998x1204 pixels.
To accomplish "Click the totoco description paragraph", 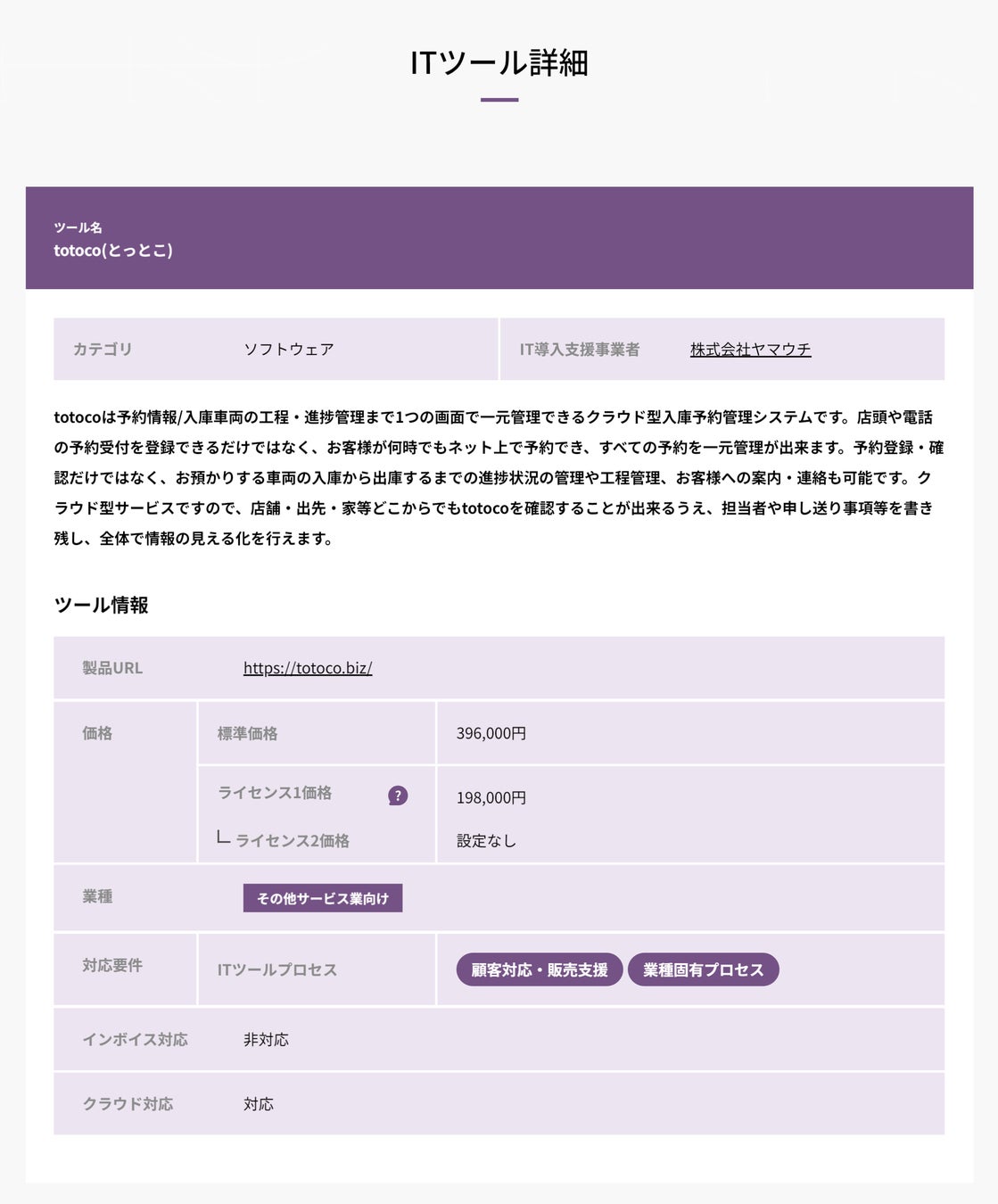I will click(x=499, y=477).
